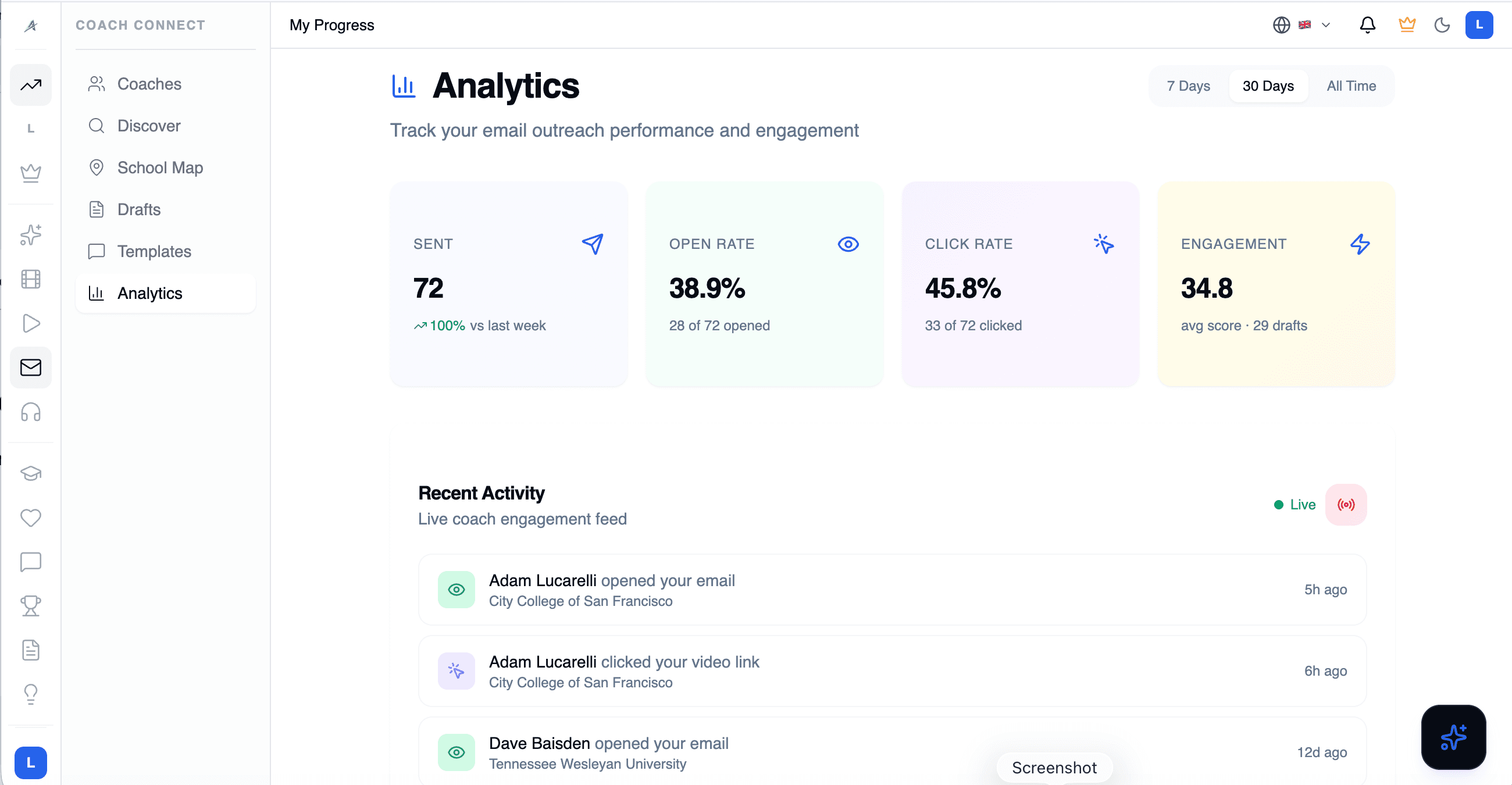Open the video film icon in sidebar
1512x785 pixels.
[30, 279]
